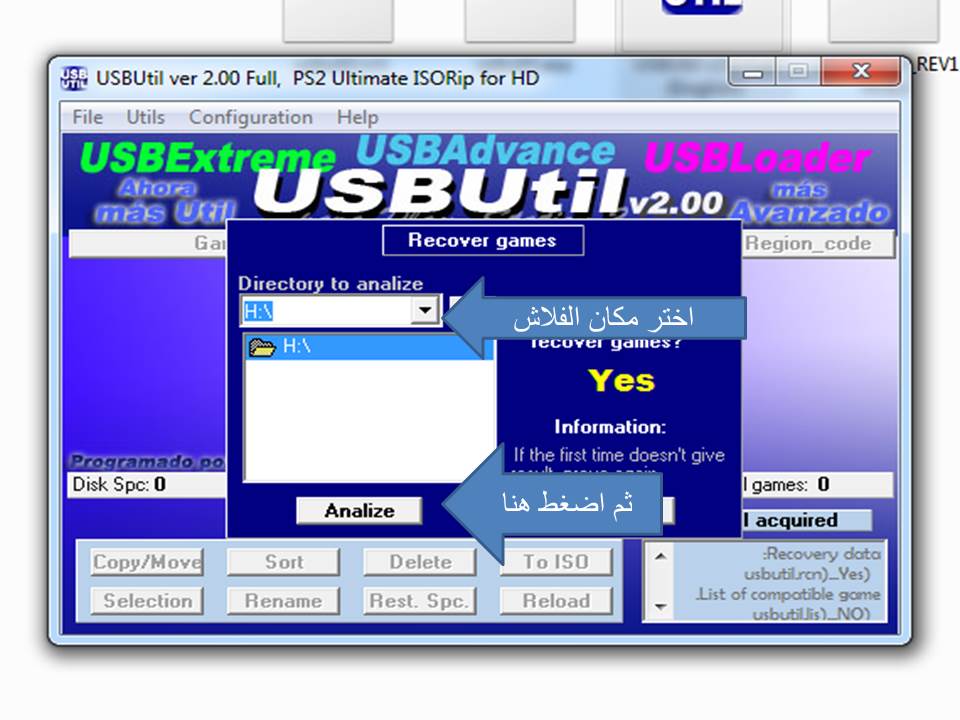This screenshot has width=960, height=720.
Task: Click the games: 0 counter text
Action: tap(790, 485)
